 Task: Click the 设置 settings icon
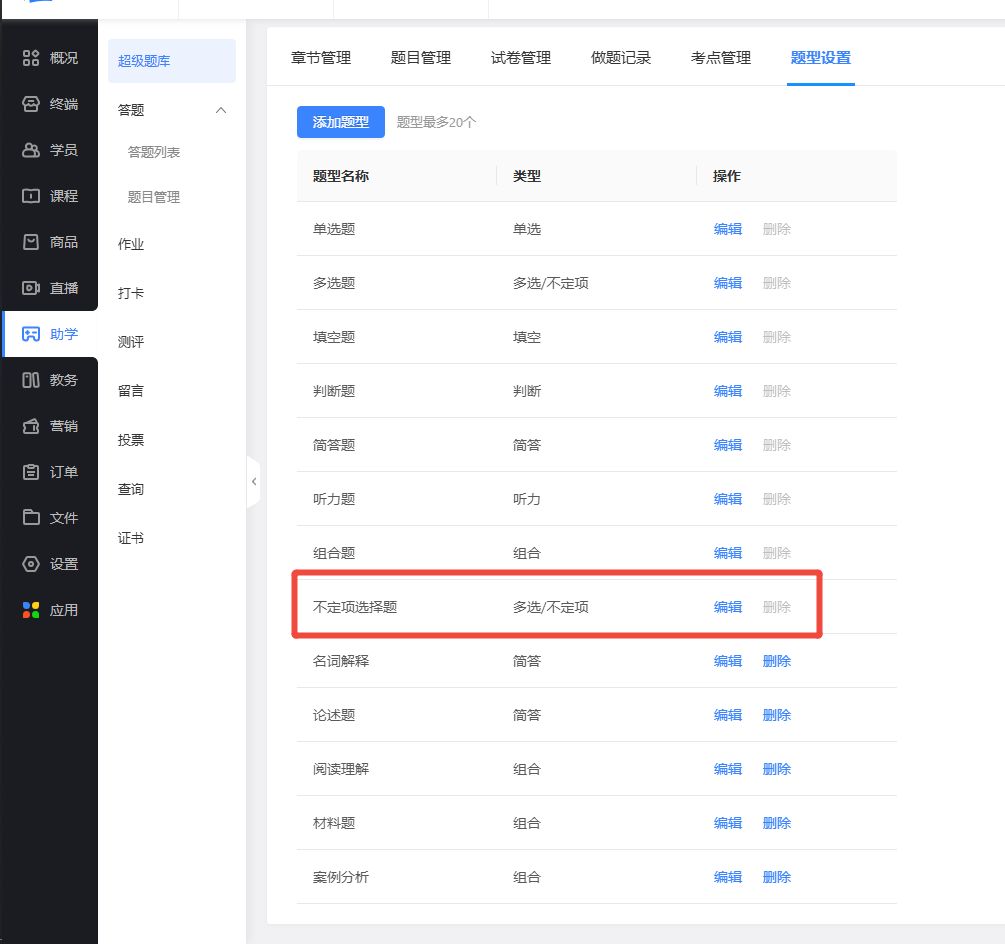tap(31, 564)
